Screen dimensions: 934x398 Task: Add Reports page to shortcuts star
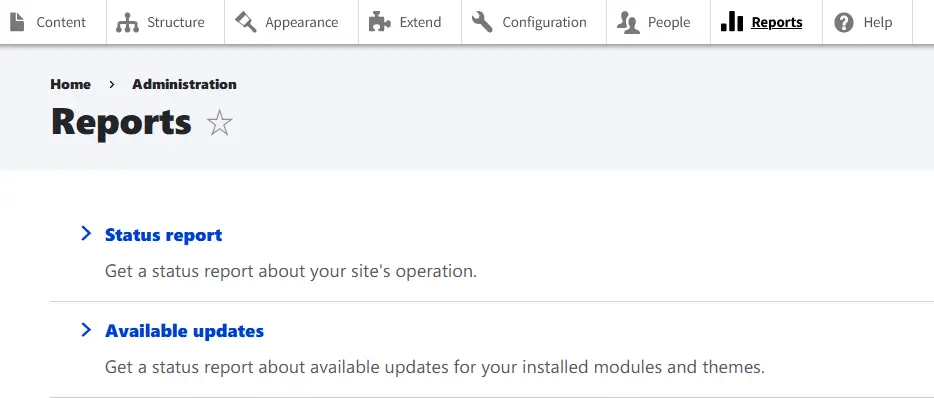[x=219, y=123]
